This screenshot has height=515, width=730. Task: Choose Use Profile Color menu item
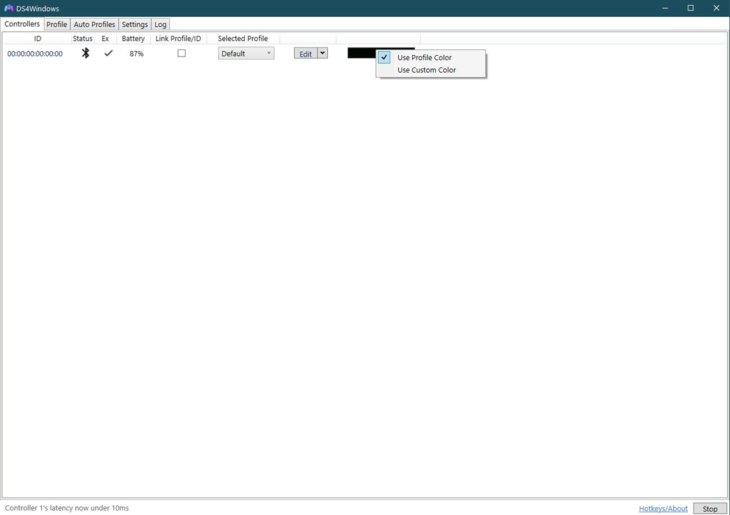click(431, 57)
